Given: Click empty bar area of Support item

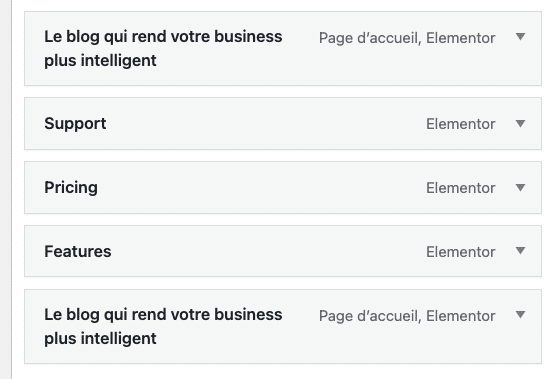Looking at the screenshot, I should [266, 124].
